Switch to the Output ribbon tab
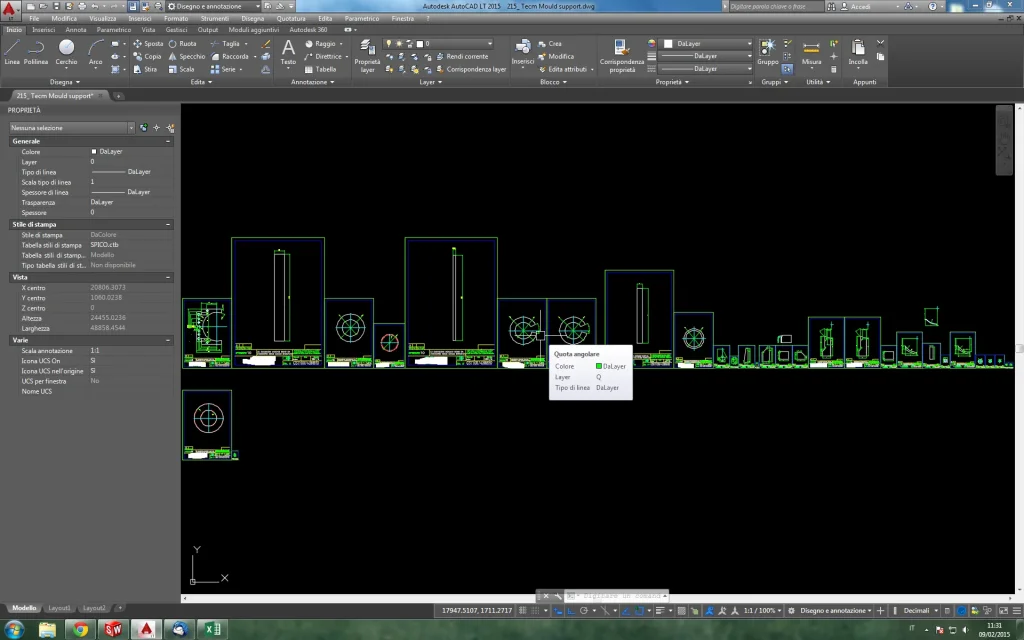Image resolution: width=1024 pixels, height=640 pixels. coord(208,30)
